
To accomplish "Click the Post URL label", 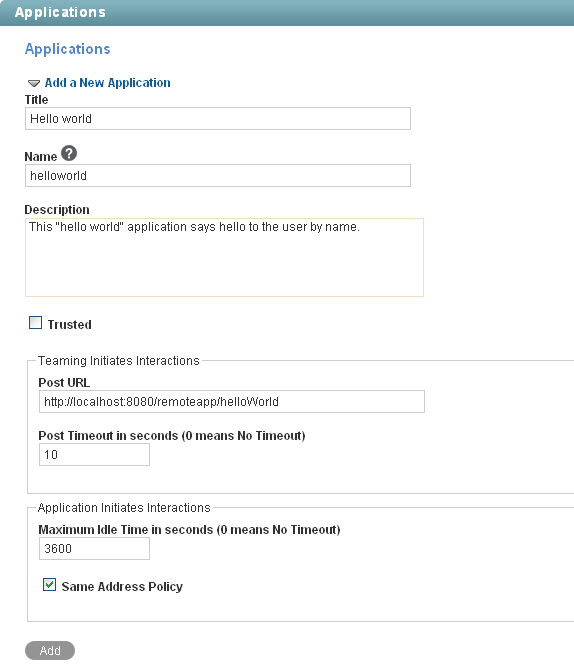I will click(64, 383).
